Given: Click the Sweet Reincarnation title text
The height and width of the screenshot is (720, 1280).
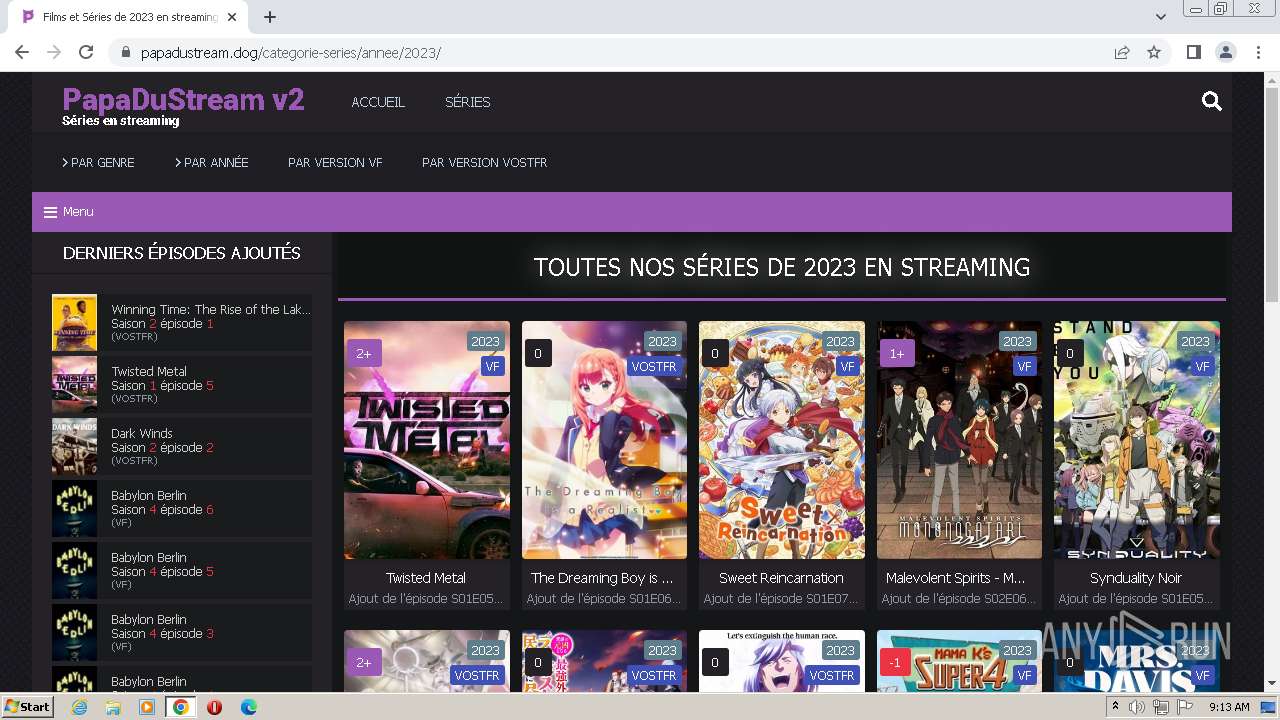Looking at the screenshot, I should pyautogui.click(x=781, y=578).
